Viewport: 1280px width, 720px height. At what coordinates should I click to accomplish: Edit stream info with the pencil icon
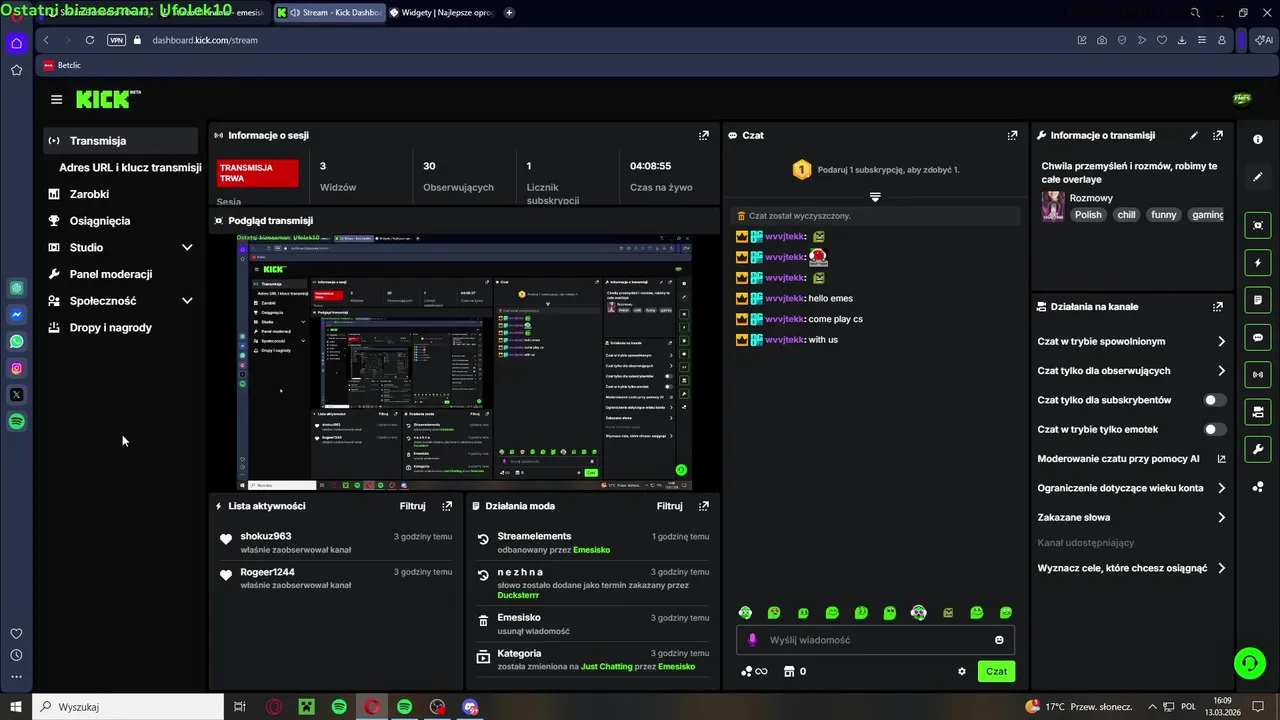1193,135
